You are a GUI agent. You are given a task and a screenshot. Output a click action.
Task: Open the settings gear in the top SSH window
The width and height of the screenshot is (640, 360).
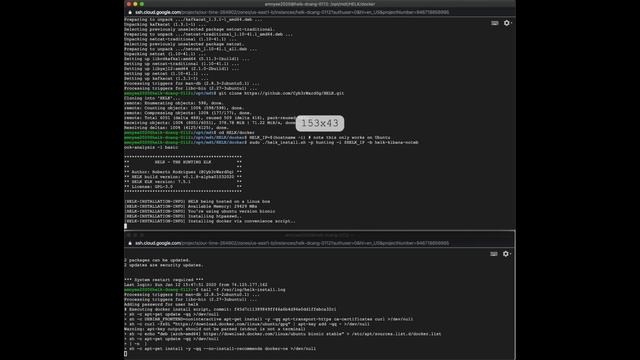pos(507,23)
